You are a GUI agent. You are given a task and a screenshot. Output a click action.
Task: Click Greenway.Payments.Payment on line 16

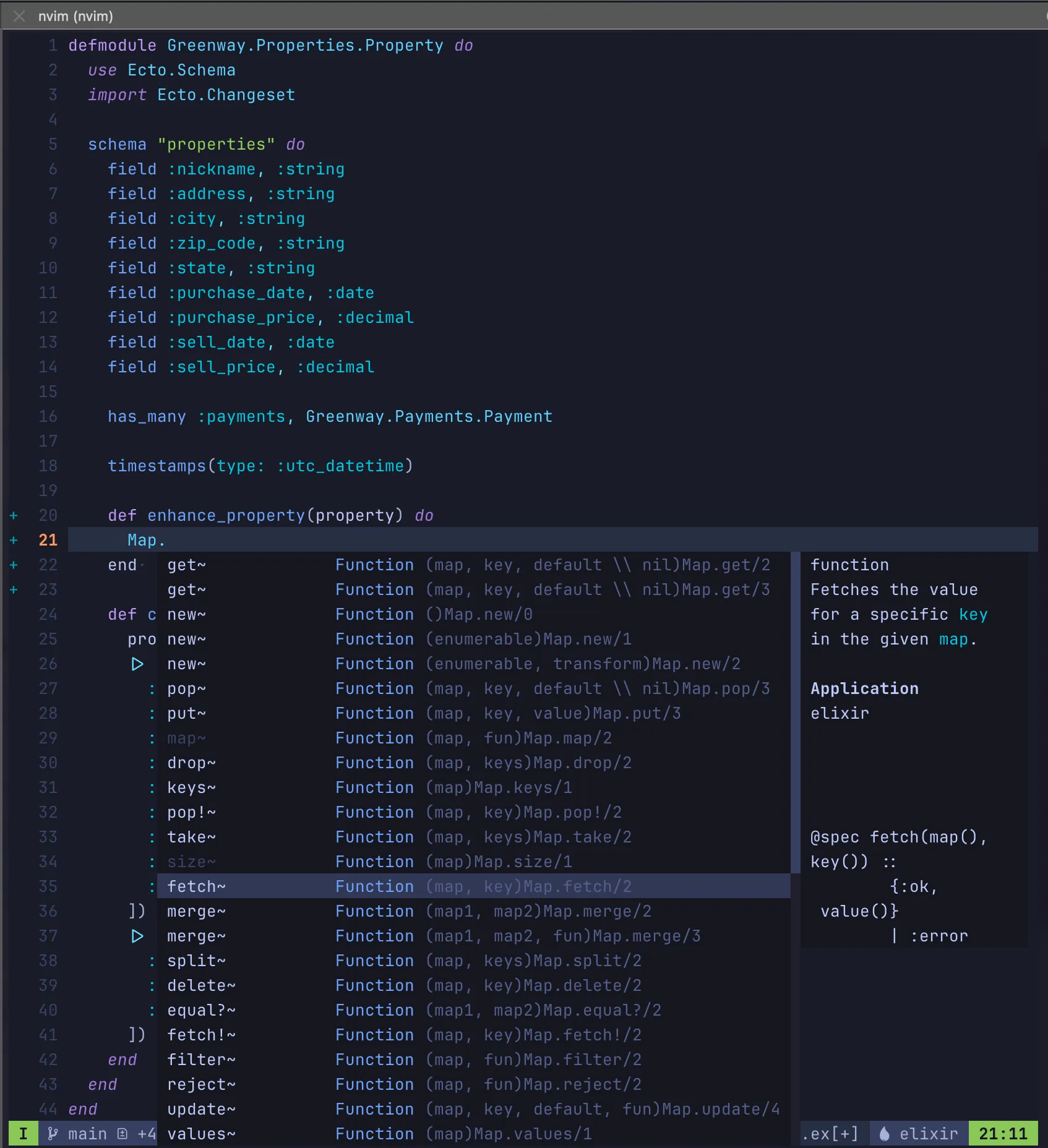(429, 416)
